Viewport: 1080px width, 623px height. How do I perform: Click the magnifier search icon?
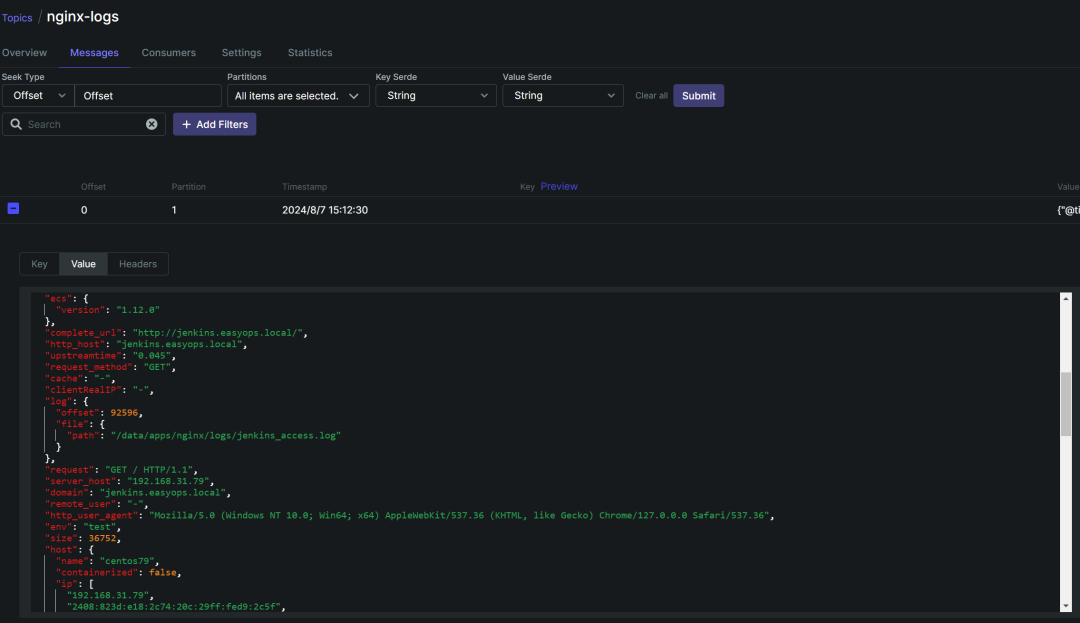[x=16, y=124]
